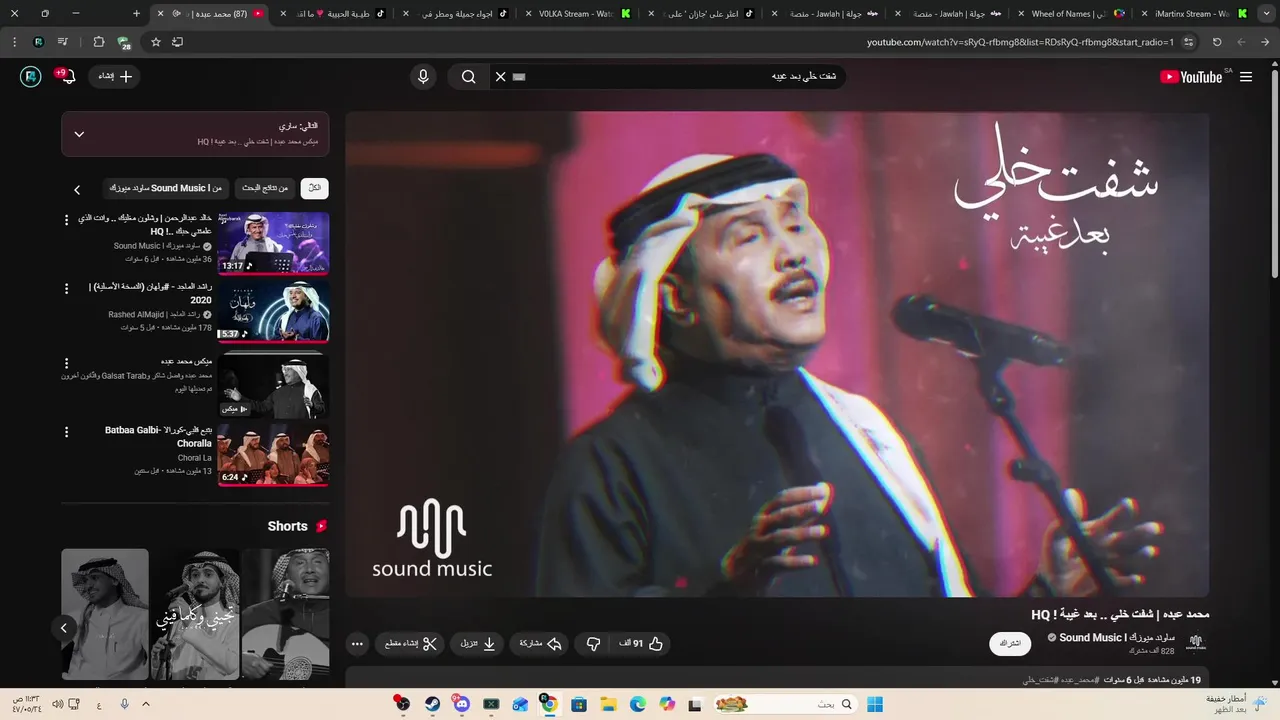The height and width of the screenshot is (720, 1280).
Task: Open the middle Short with Arabic calligraphy
Action: pos(195,614)
